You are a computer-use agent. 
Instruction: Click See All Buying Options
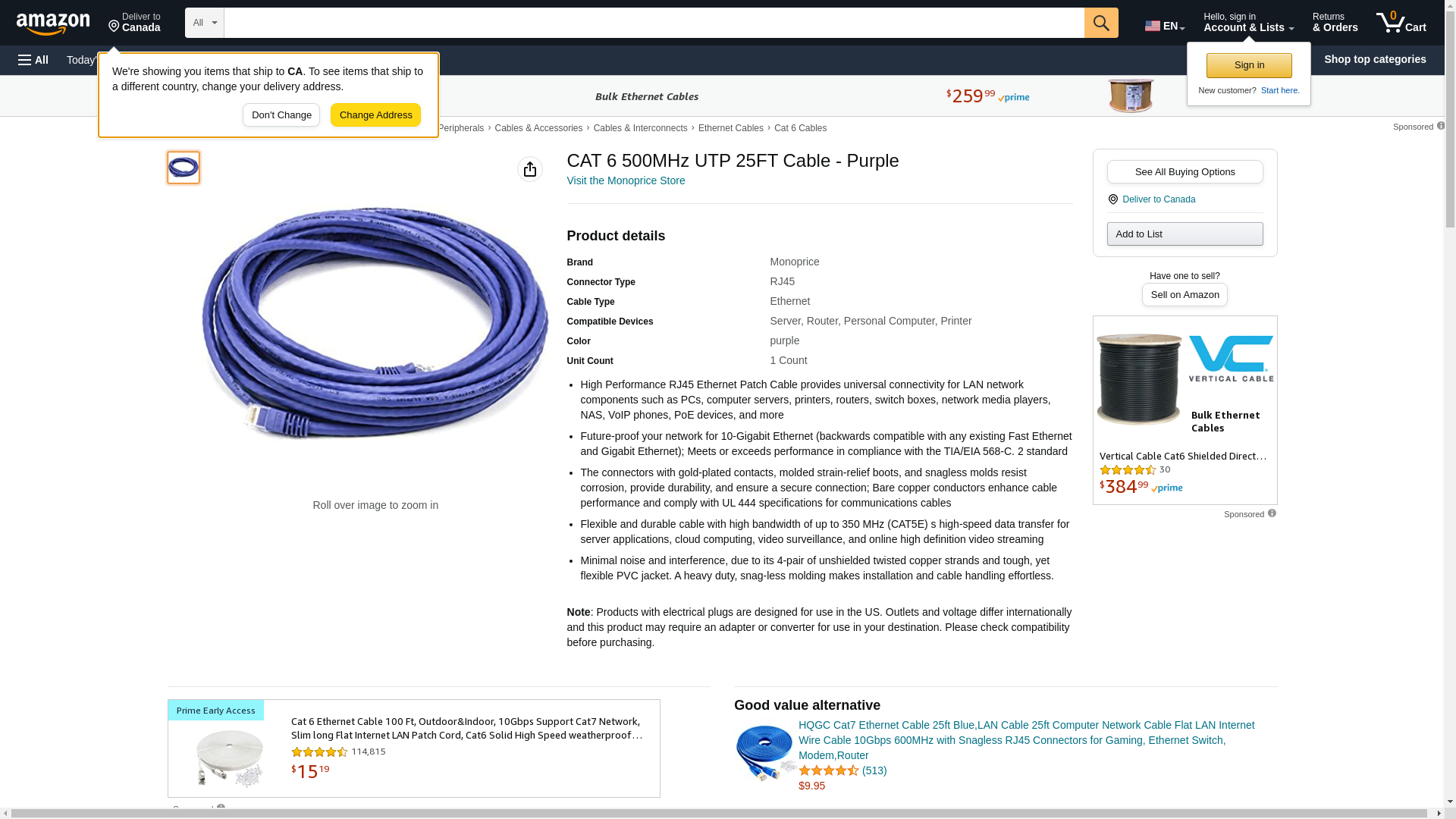(1185, 171)
